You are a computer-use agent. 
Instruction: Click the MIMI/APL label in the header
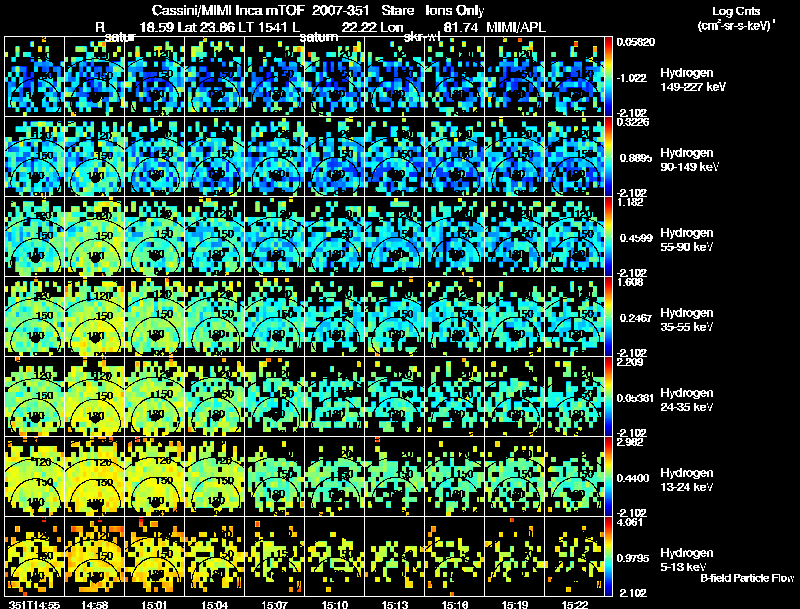point(515,28)
